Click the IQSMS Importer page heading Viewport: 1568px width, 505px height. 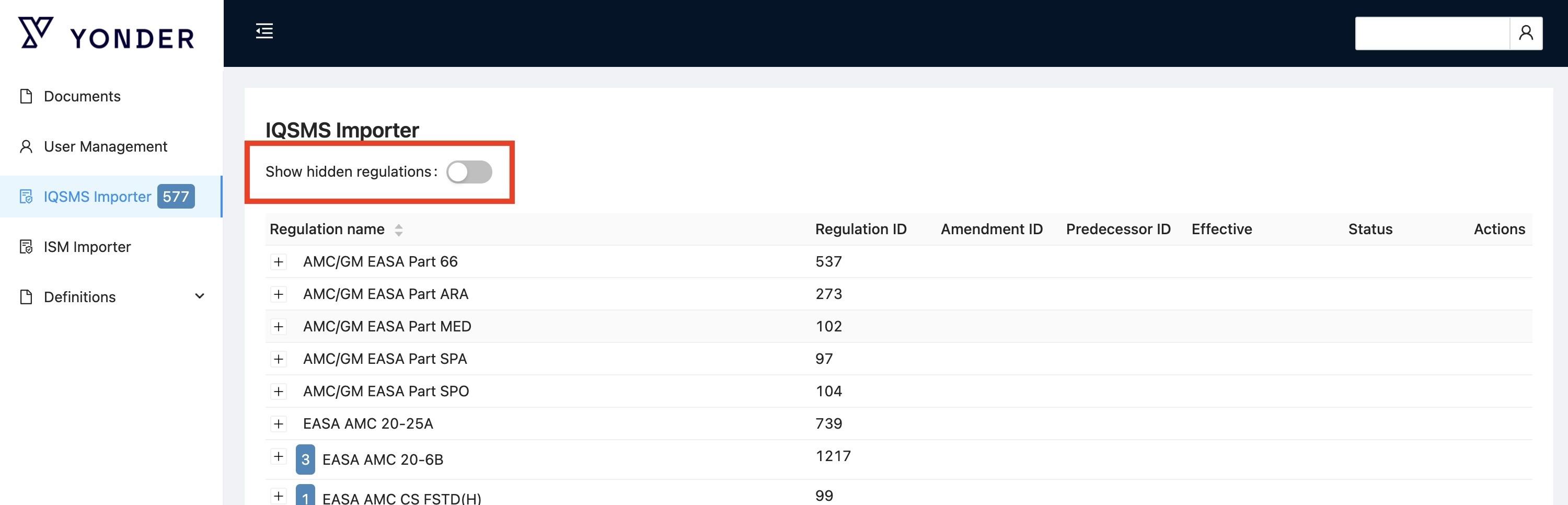[342, 130]
